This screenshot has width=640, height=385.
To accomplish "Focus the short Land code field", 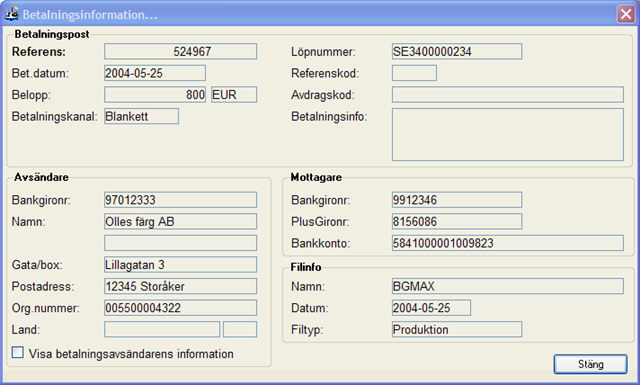I will coord(240,329).
